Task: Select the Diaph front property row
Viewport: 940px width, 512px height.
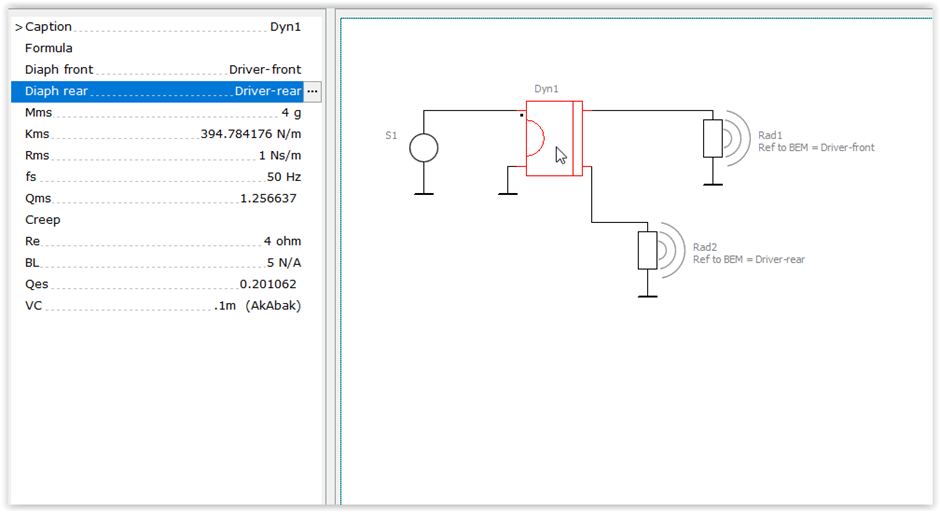Action: 162,70
